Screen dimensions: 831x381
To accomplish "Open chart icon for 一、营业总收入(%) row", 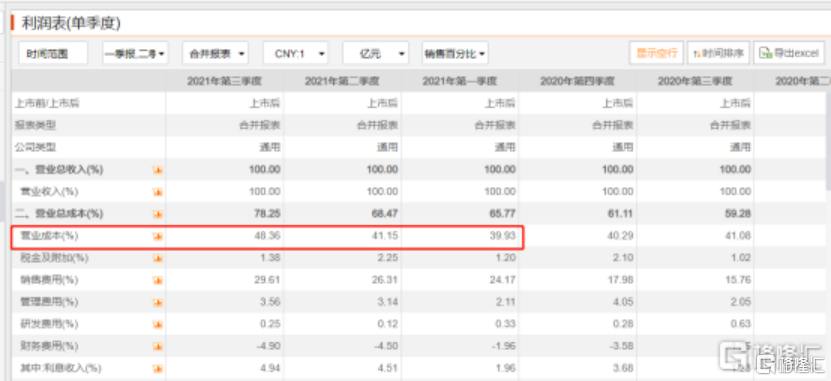I will pyautogui.click(x=157, y=170).
